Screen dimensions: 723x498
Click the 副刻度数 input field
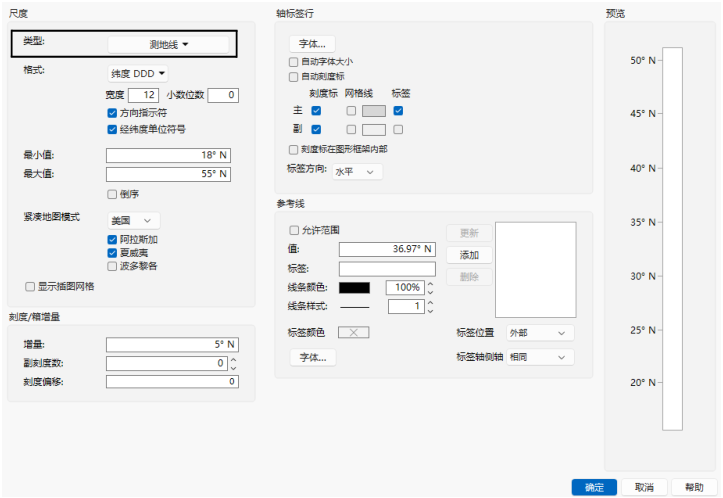167,363
